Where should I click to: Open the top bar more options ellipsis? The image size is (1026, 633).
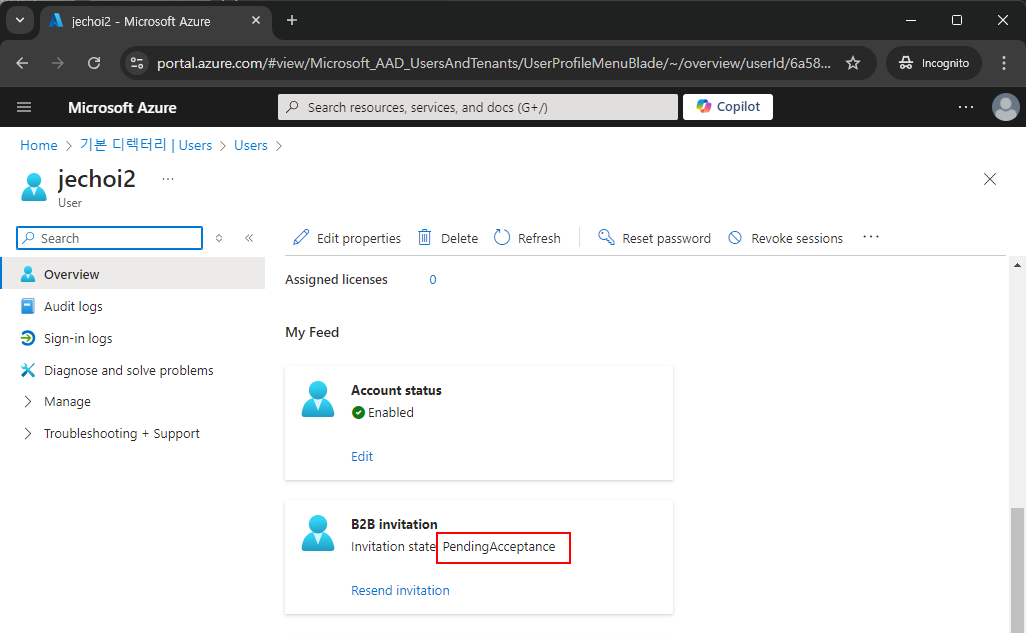coord(966,107)
